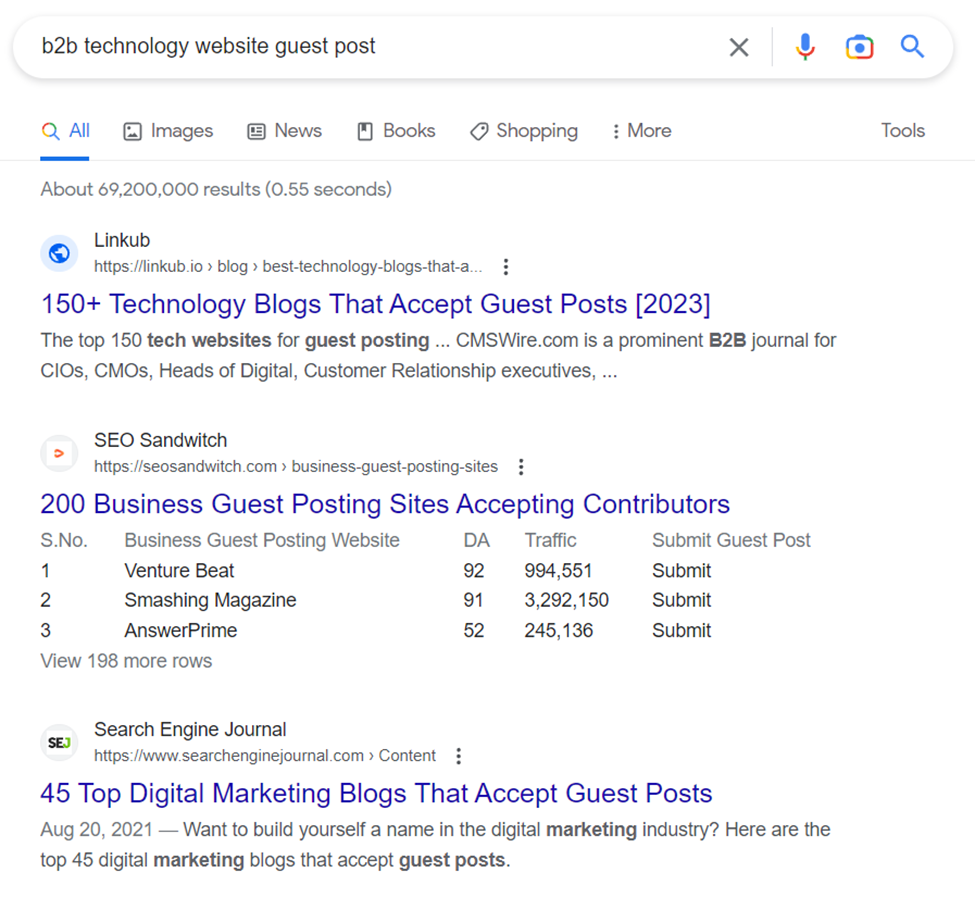Open 200 Business Guest Posting Sites link
This screenshot has height=897, width=975.
pyautogui.click(x=385, y=504)
